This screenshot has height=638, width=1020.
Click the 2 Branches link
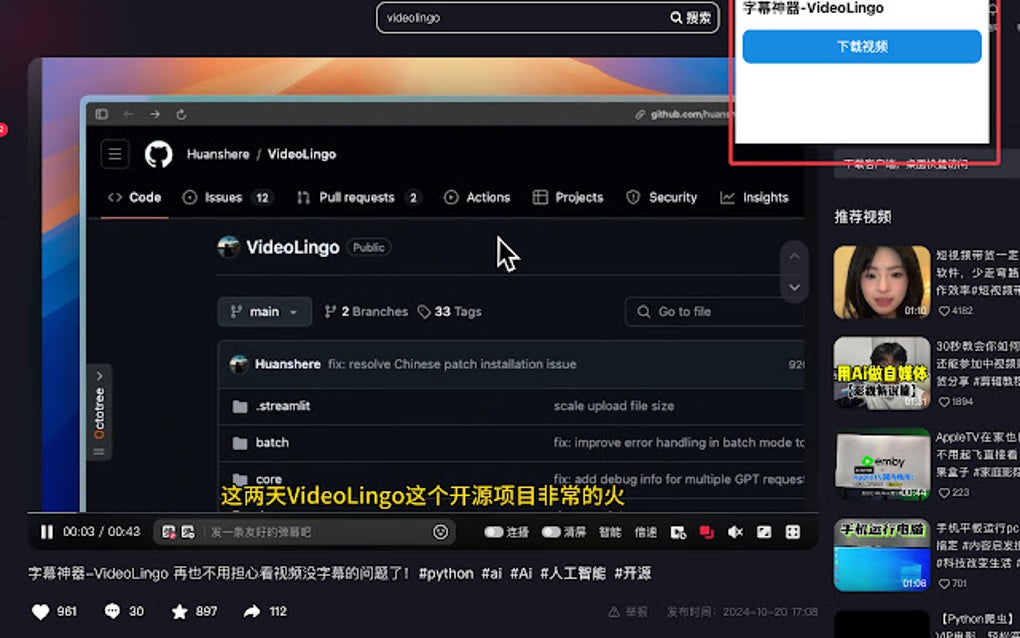[366, 312]
